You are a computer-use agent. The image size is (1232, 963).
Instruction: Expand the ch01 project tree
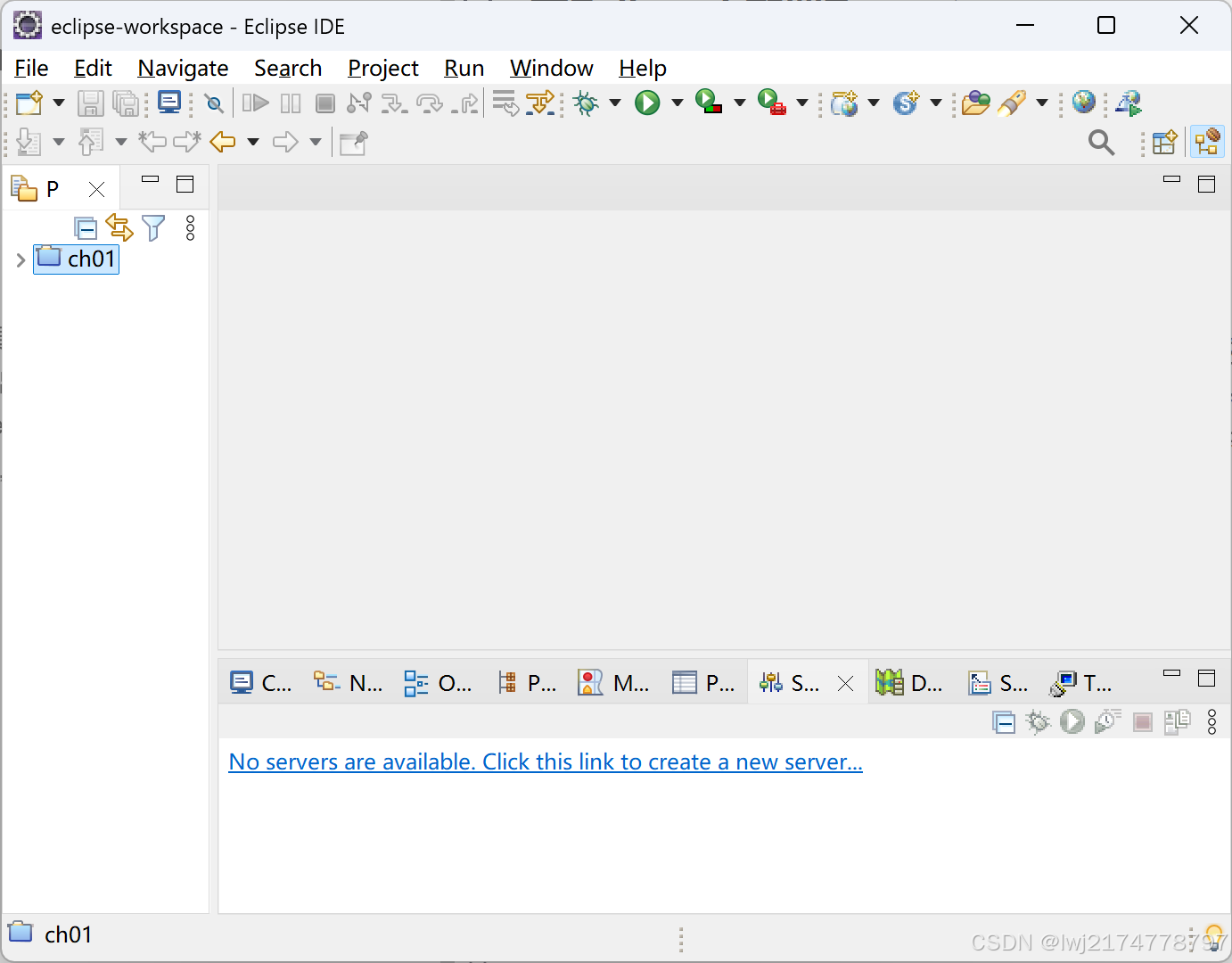[x=21, y=260]
